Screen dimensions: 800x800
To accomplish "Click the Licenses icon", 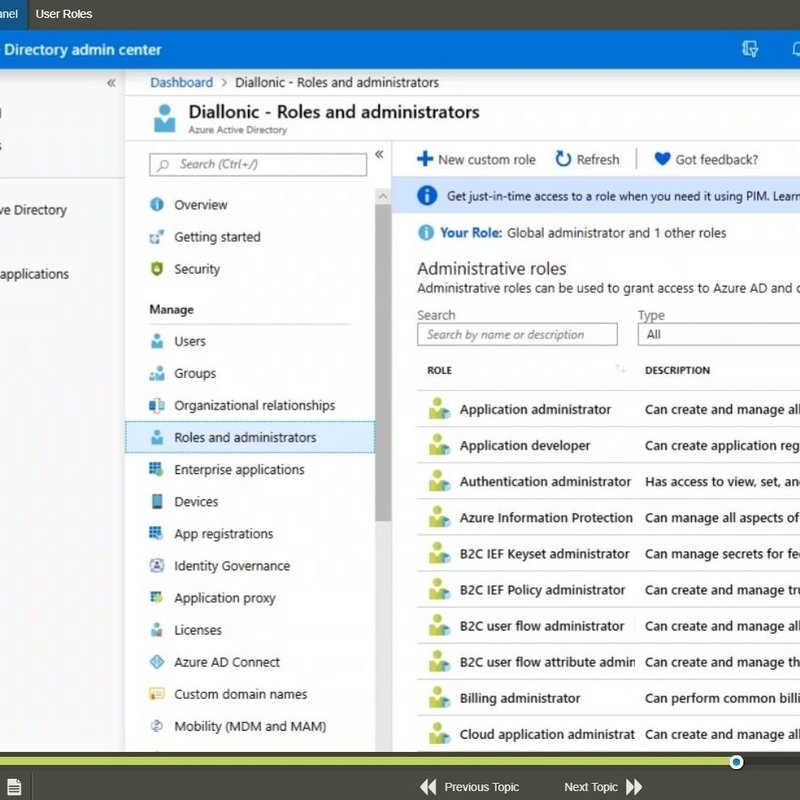I will [157, 630].
